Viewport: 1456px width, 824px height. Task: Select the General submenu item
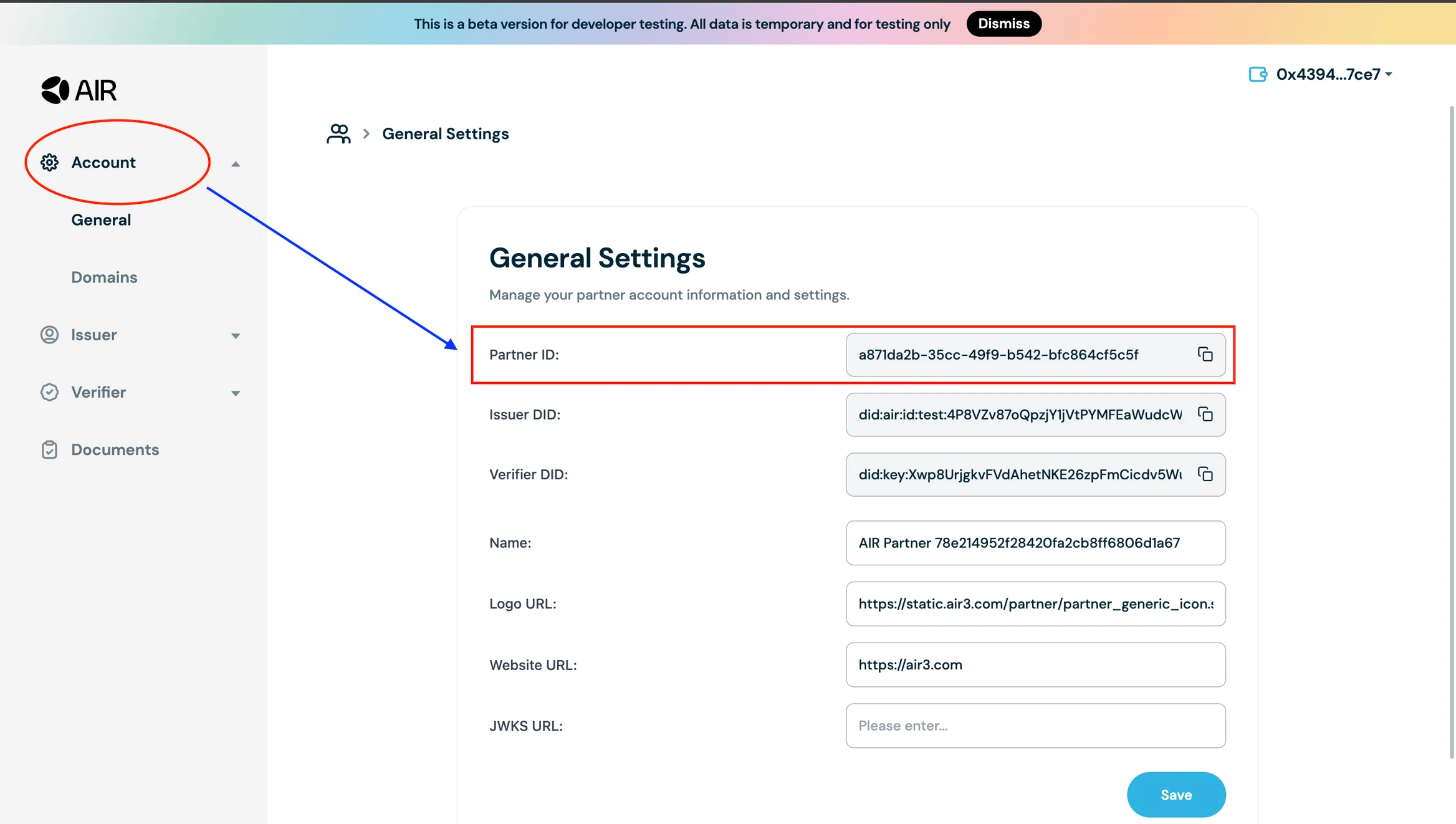(x=101, y=220)
